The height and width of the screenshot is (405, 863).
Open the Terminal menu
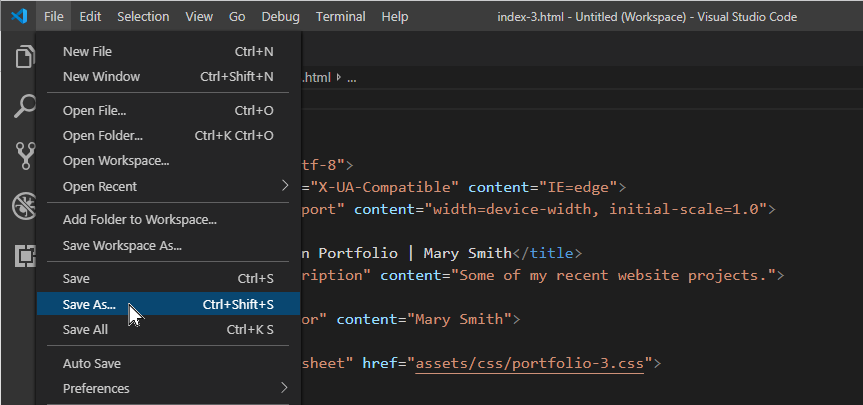click(x=340, y=17)
